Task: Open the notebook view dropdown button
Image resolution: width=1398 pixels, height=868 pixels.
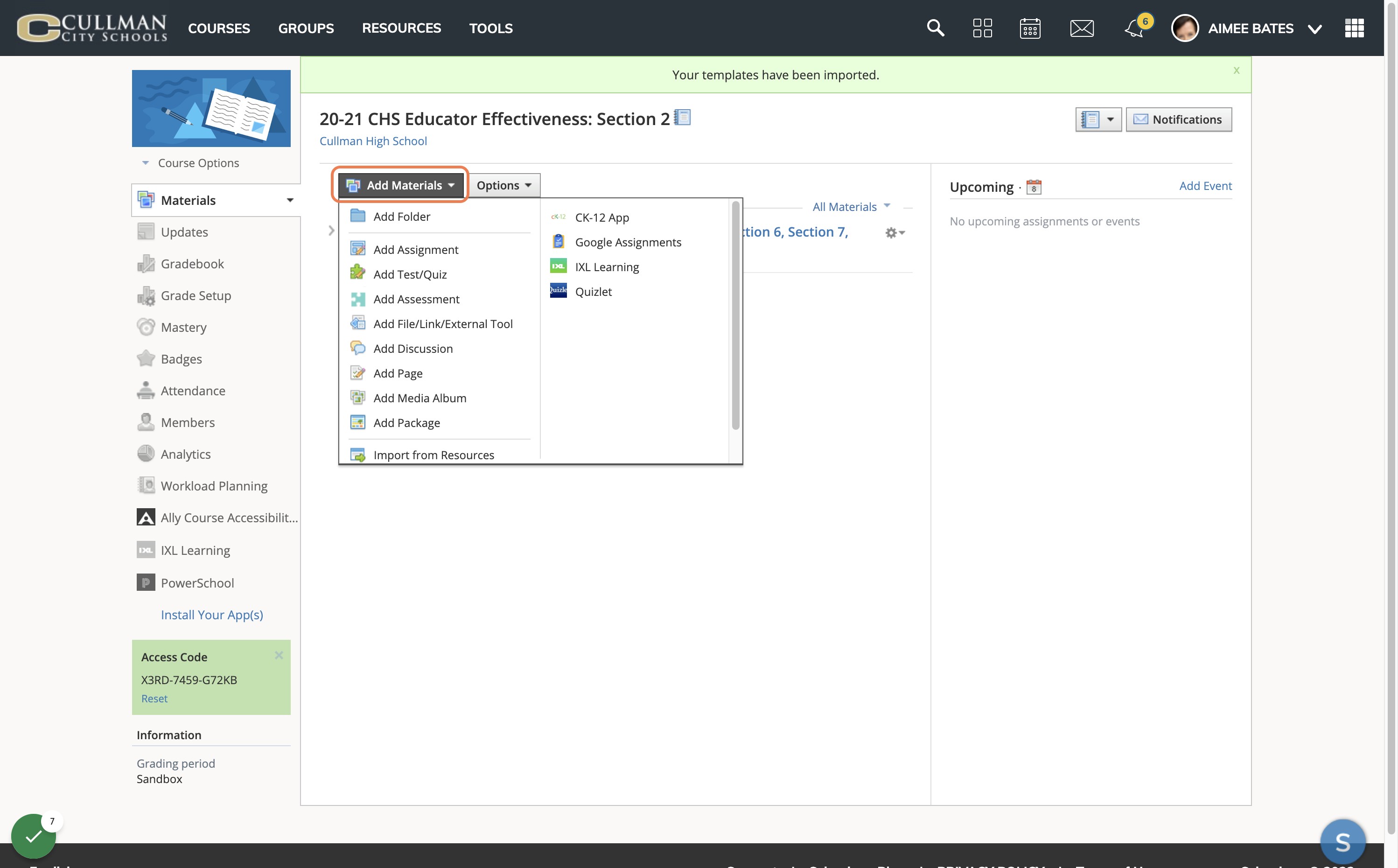Action: [1098, 119]
